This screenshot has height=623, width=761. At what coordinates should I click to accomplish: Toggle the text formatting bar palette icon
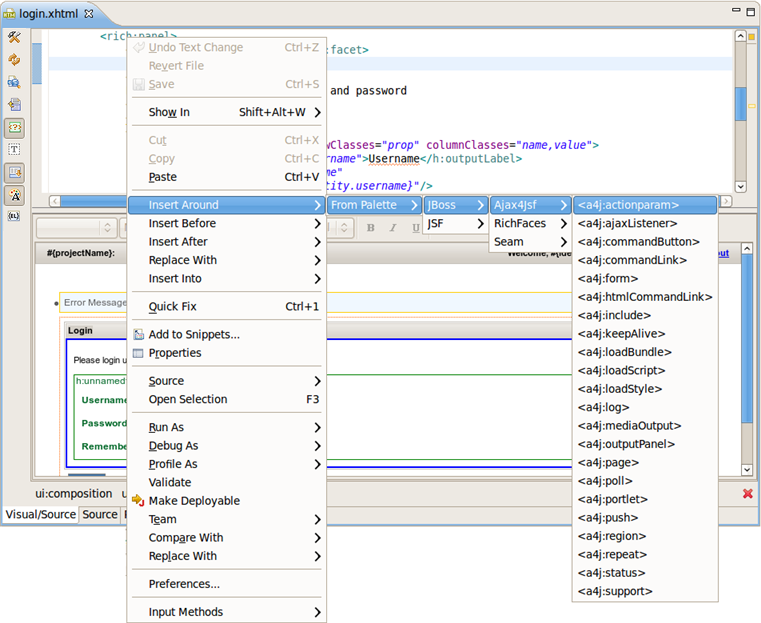(14, 195)
